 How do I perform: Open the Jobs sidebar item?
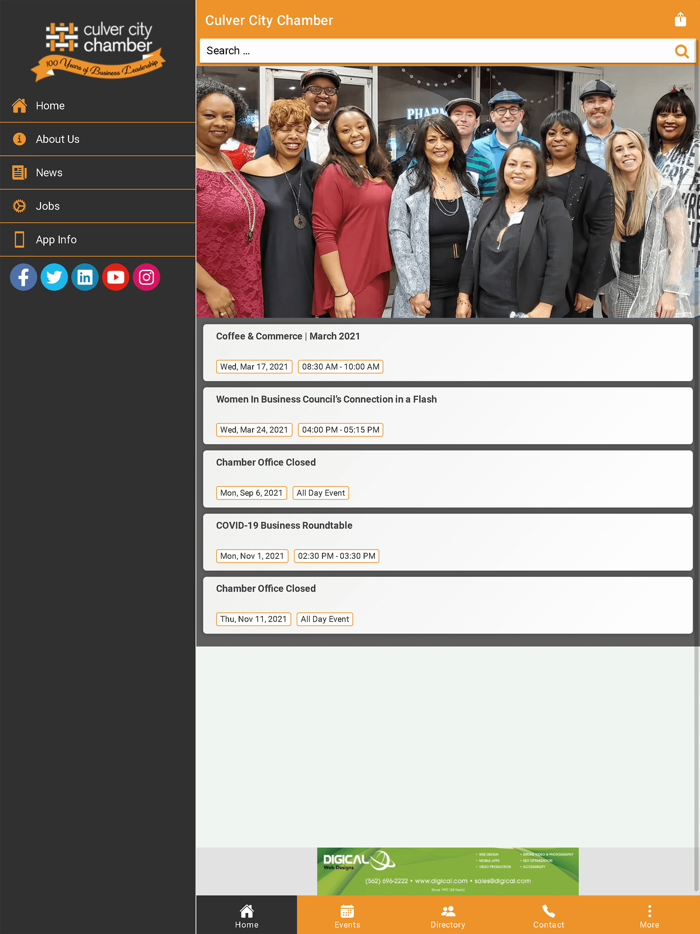(x=98, y=206)
